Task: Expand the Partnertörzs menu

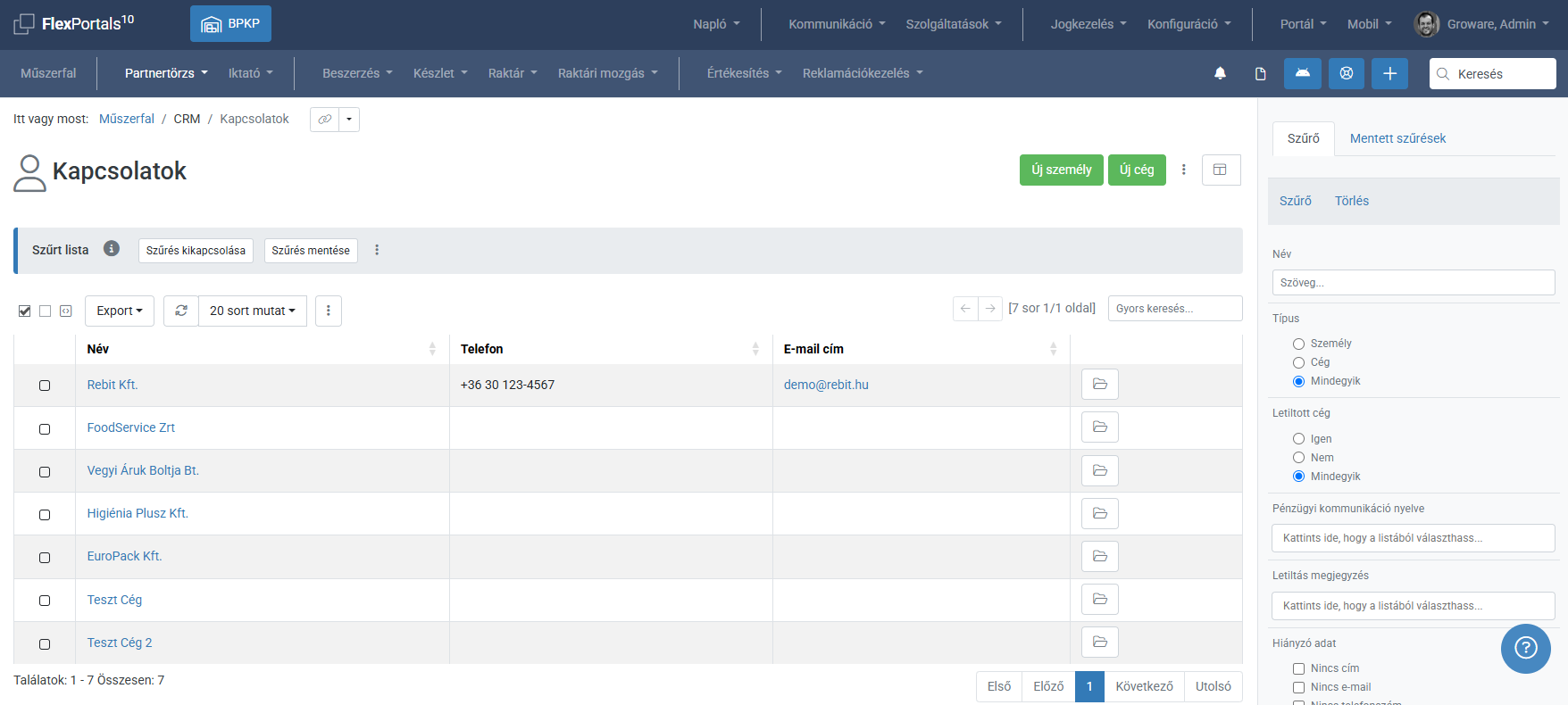Action: (x=166, y=73)
